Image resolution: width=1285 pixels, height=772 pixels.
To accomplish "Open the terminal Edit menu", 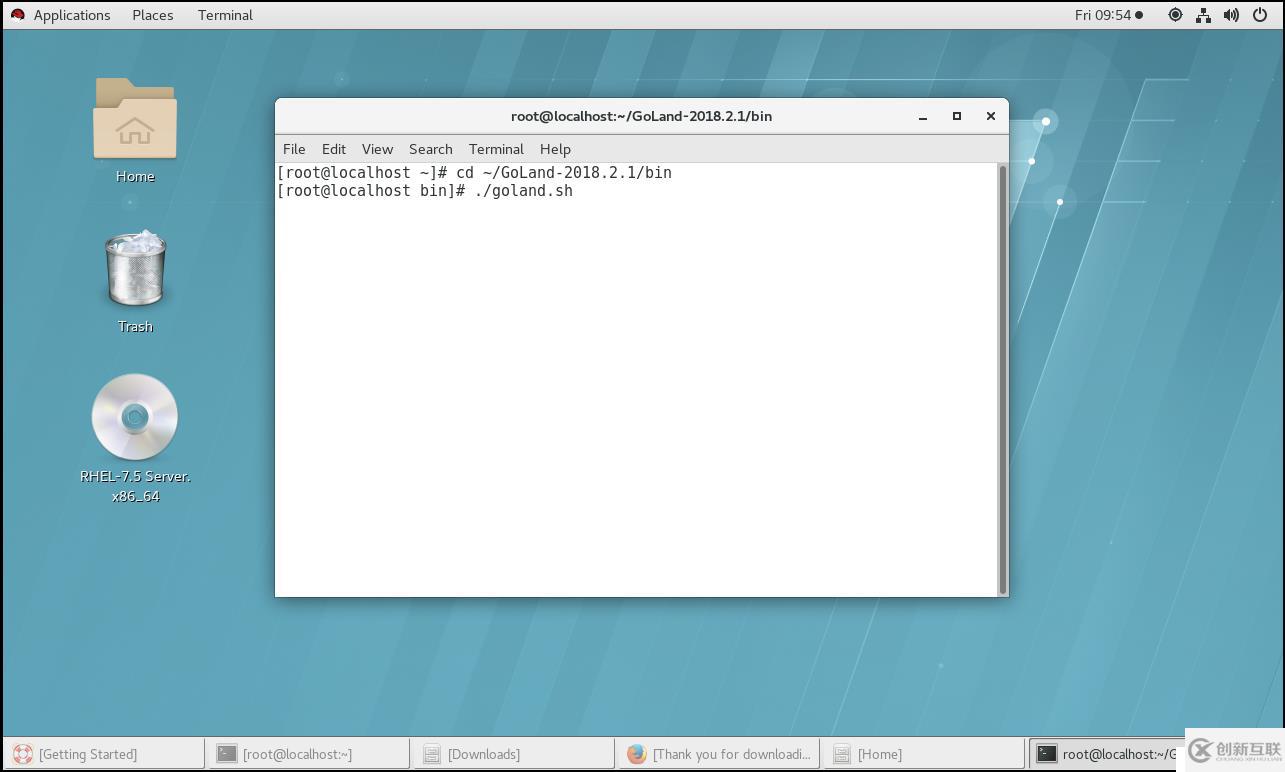I will 334,149.
